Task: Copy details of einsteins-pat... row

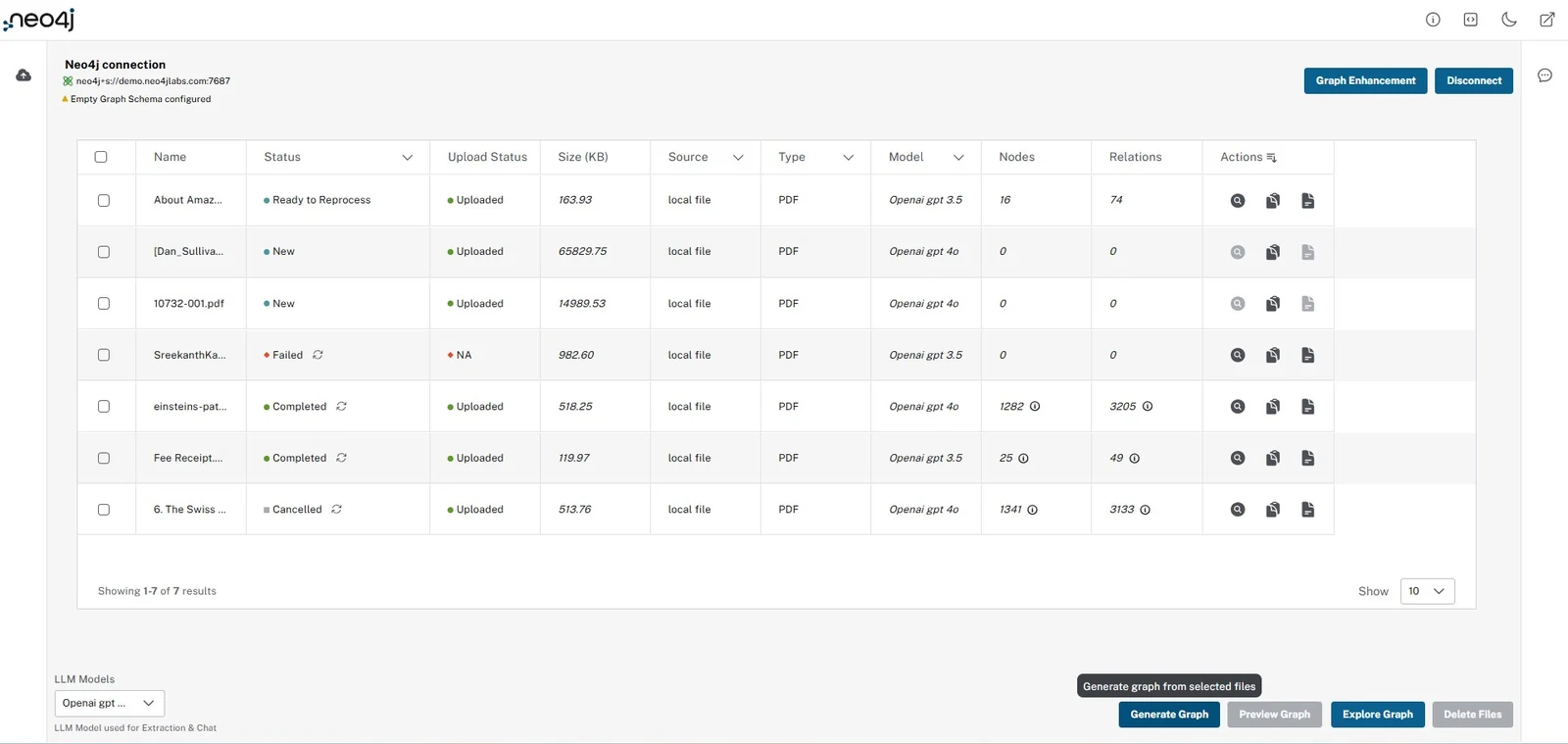Action: tap(1272, 406)
